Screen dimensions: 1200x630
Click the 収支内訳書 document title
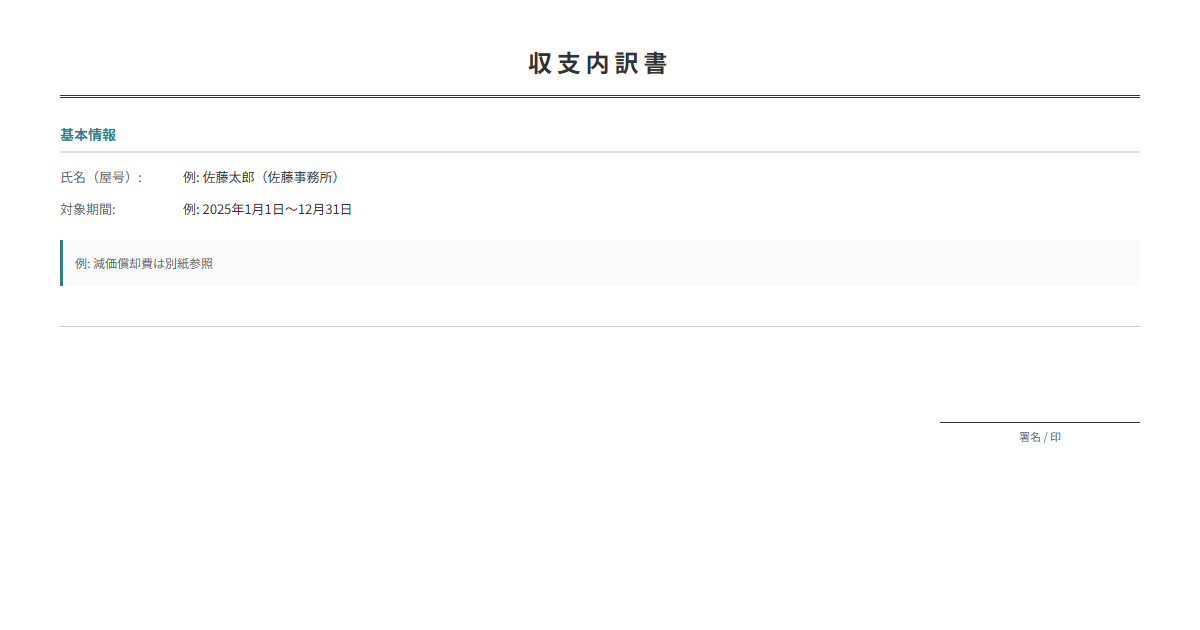[599, 63]
